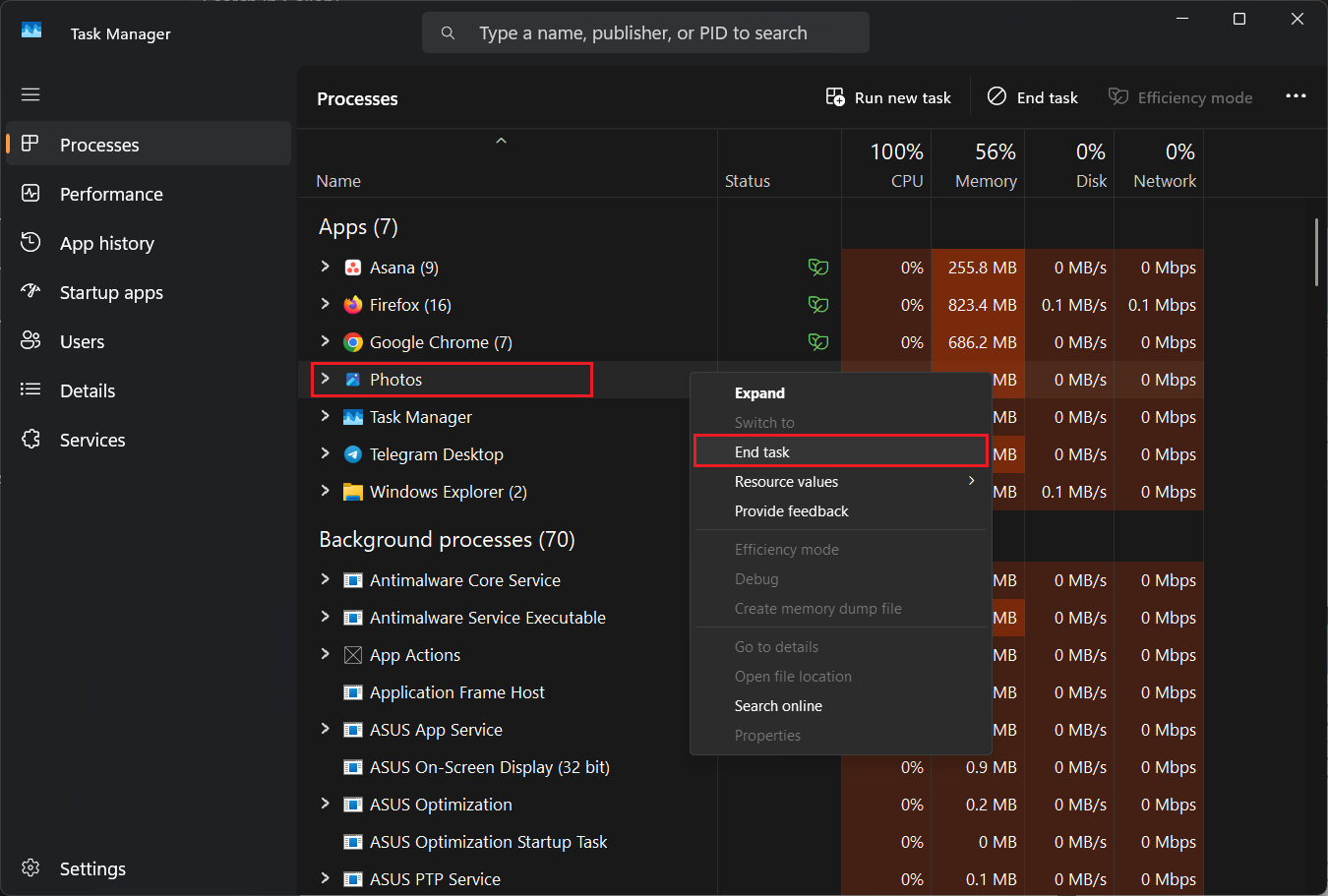
Task: Click the Firefox app icon in list
Action: coord(352,305)
